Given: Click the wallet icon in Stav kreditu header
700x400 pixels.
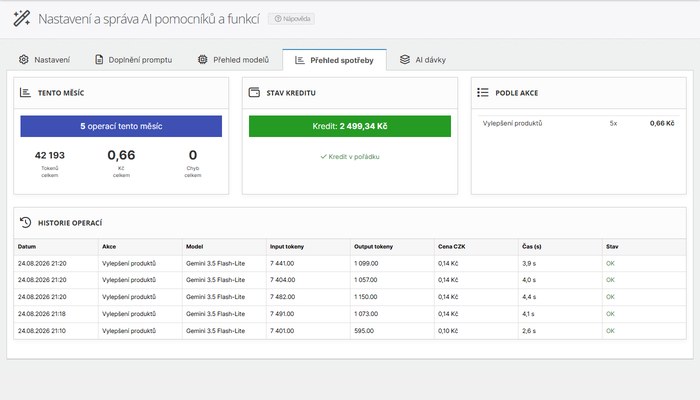Looking at the screenshot, I should tap(254, 92).
